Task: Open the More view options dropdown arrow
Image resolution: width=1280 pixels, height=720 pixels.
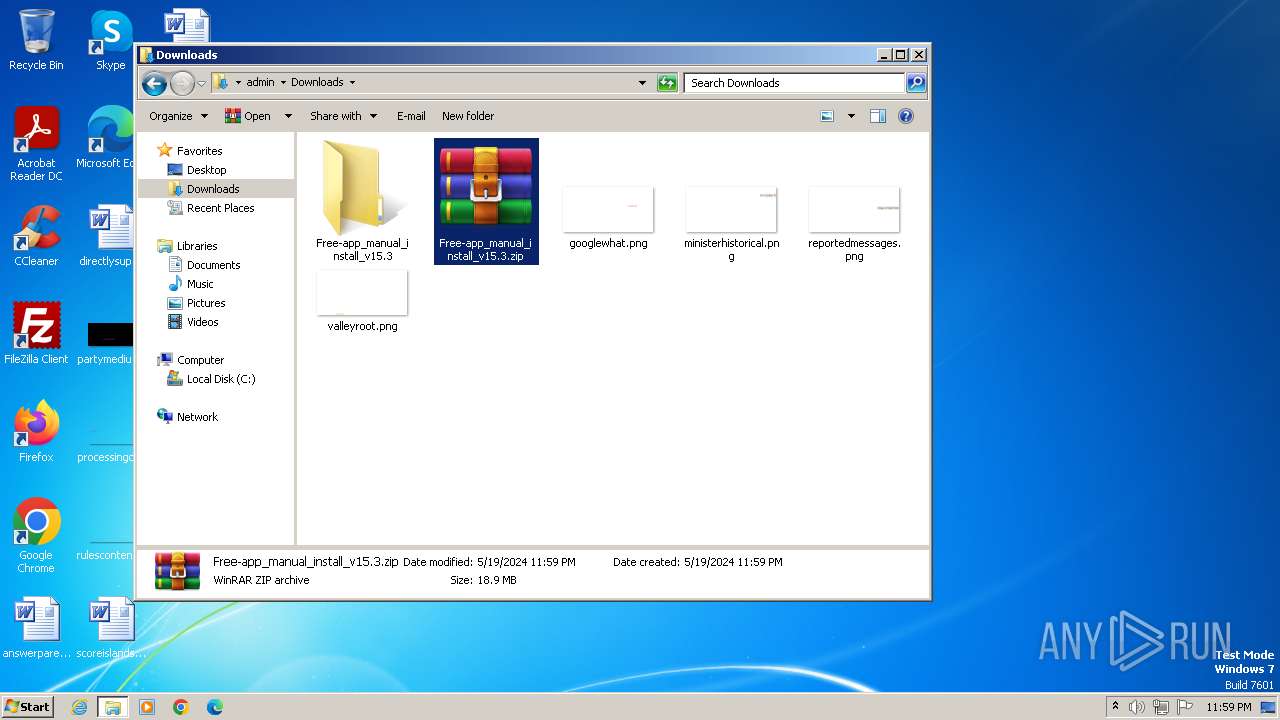Action: pyautogui.click(x=851, y=116)
